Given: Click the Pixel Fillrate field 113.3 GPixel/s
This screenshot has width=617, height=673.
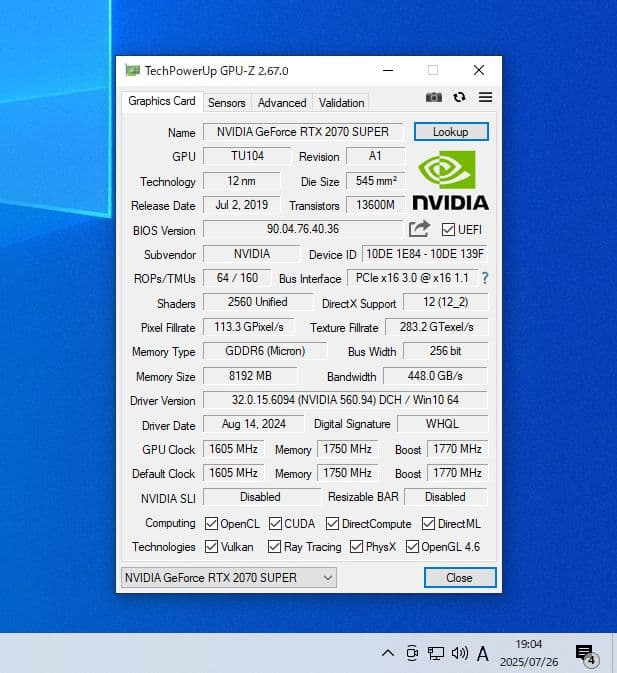Looking at the screenshot, I should [x=249, y=327].
